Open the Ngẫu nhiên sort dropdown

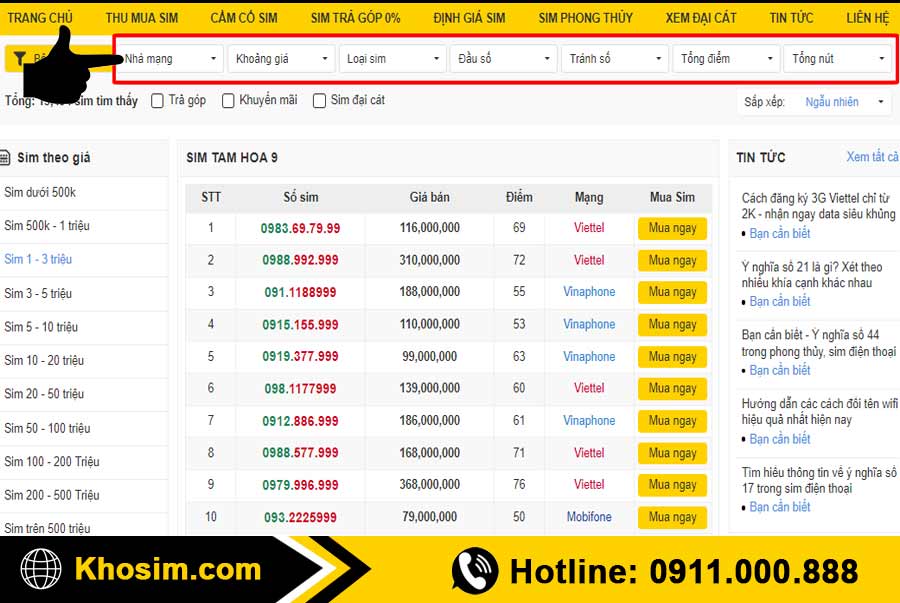[x=845, y=102]
